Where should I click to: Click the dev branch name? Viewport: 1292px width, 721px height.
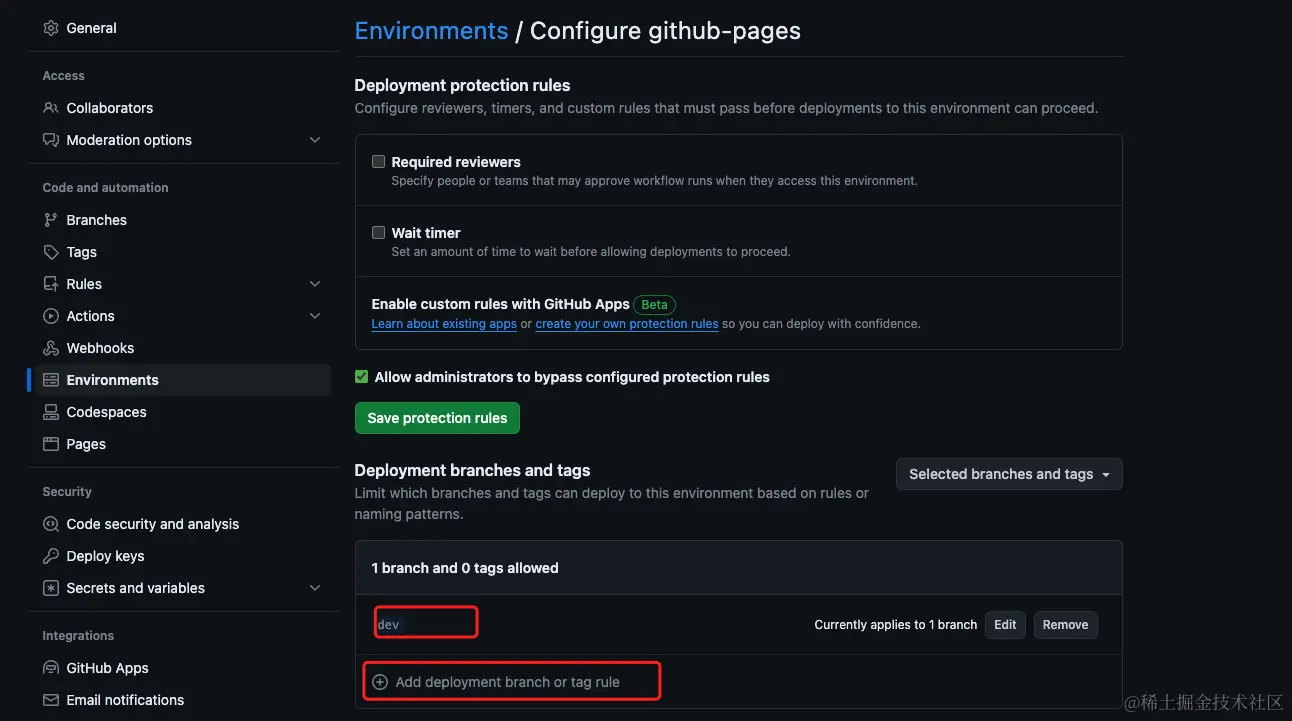(x=388, y=625)
